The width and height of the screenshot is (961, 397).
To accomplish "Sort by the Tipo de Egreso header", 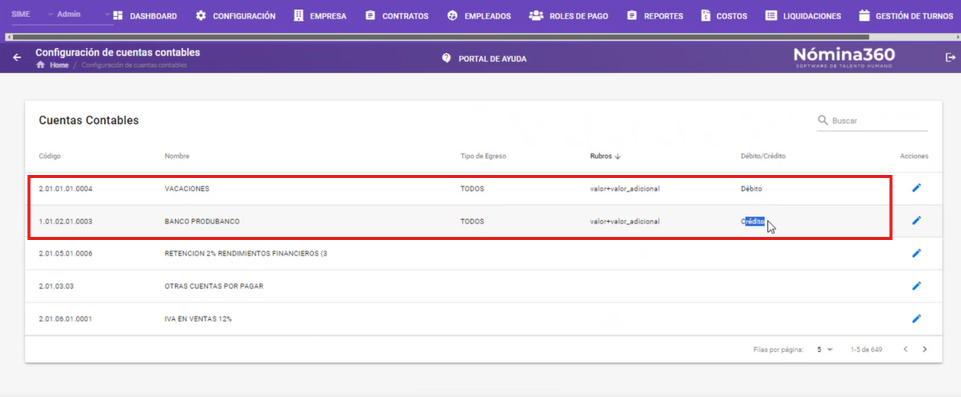I will (483, 156).
